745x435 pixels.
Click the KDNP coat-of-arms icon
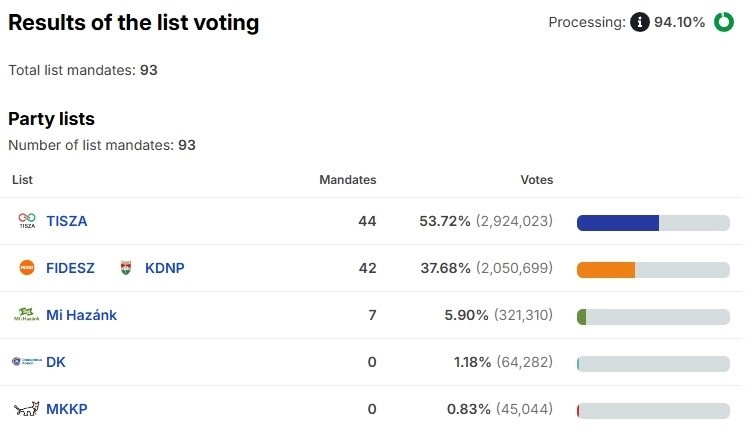[126, 268]
